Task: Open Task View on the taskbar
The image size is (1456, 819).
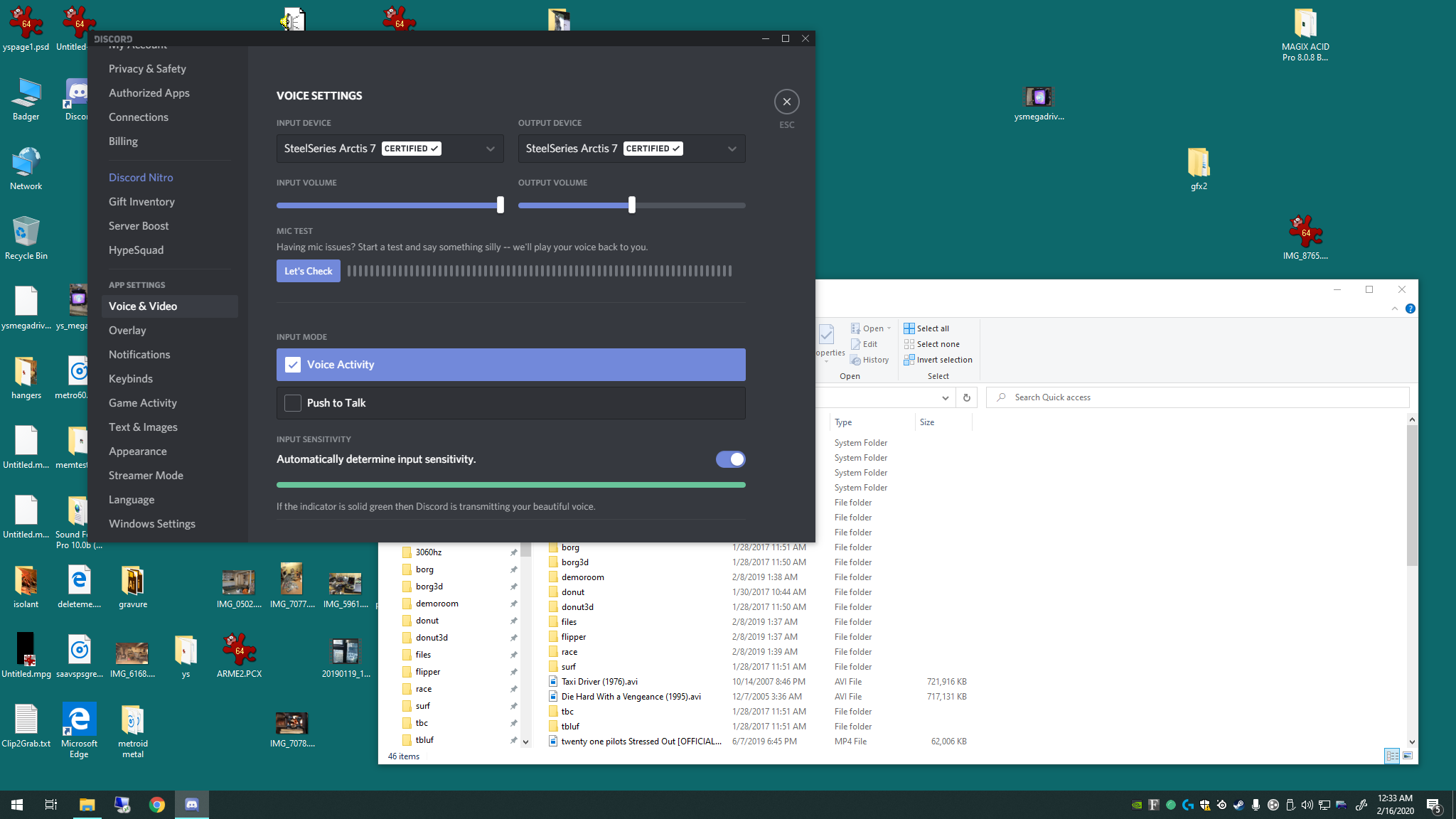Action: [51, 805]
